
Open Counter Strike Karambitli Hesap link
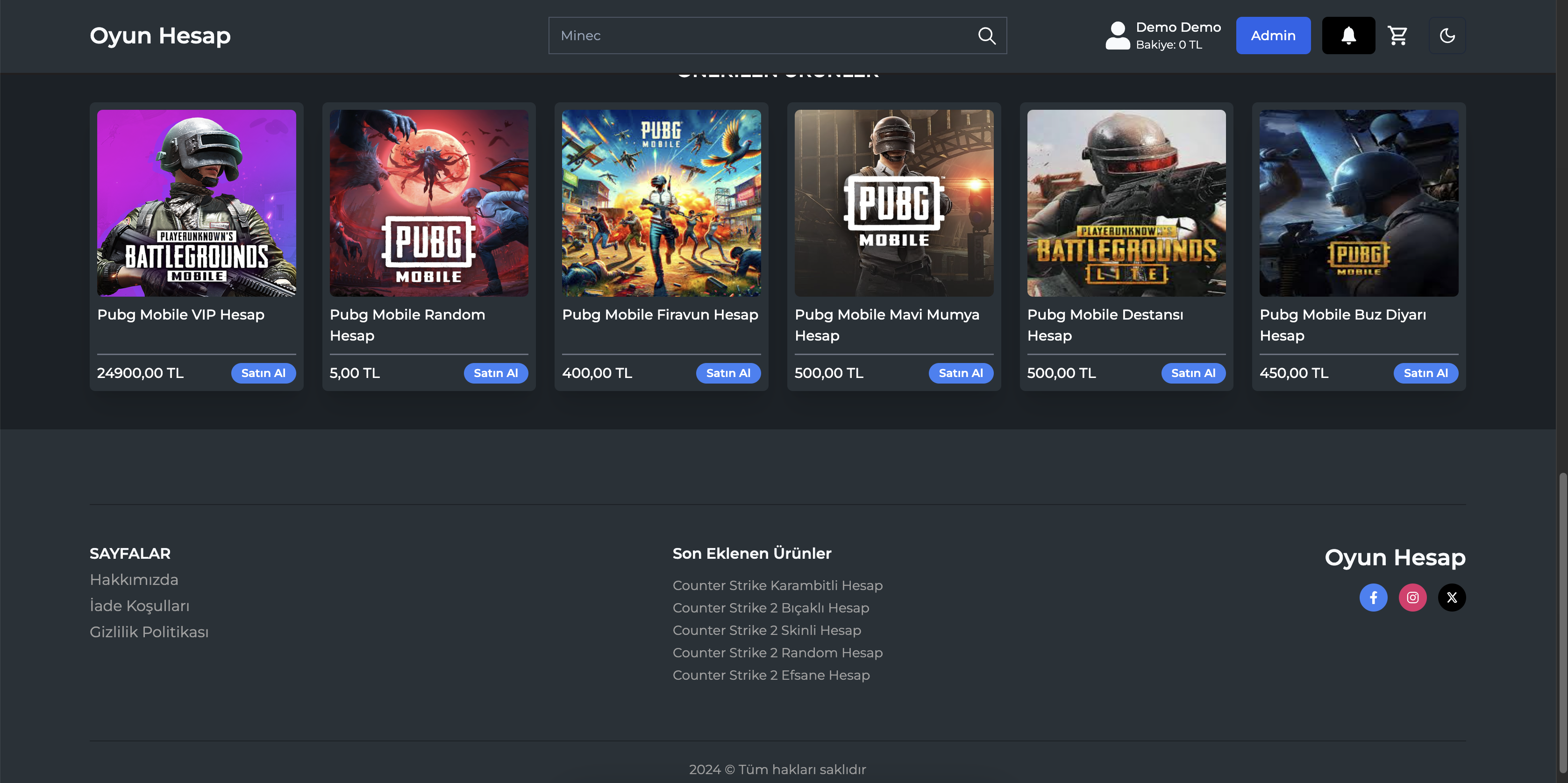click(777, 585)
